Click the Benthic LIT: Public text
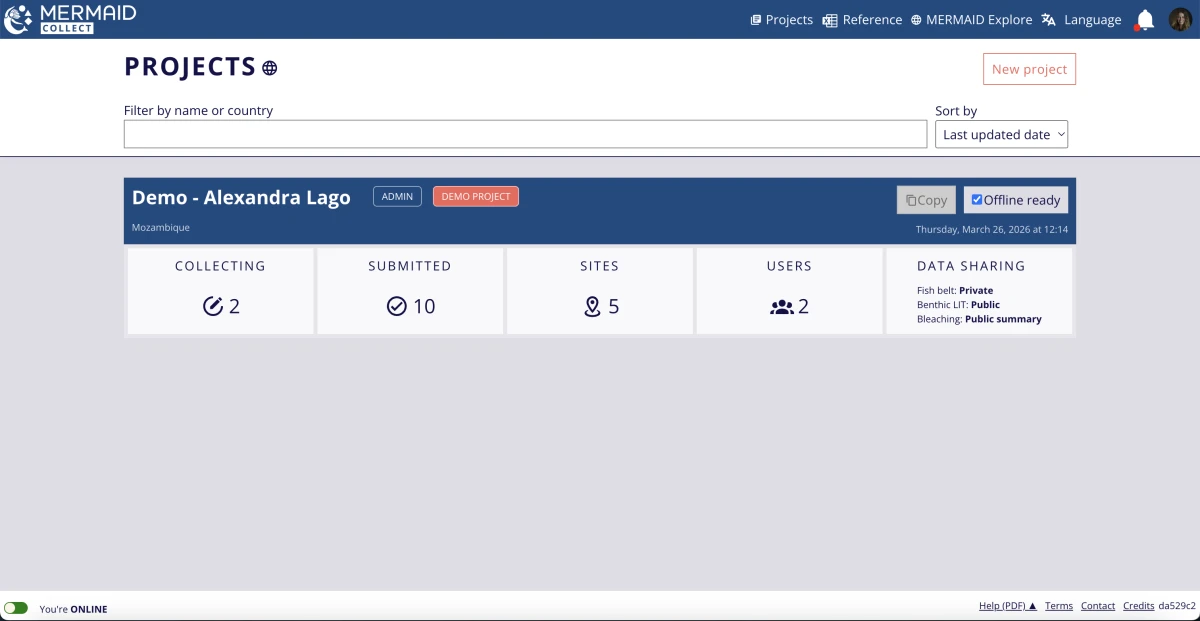 958,305
